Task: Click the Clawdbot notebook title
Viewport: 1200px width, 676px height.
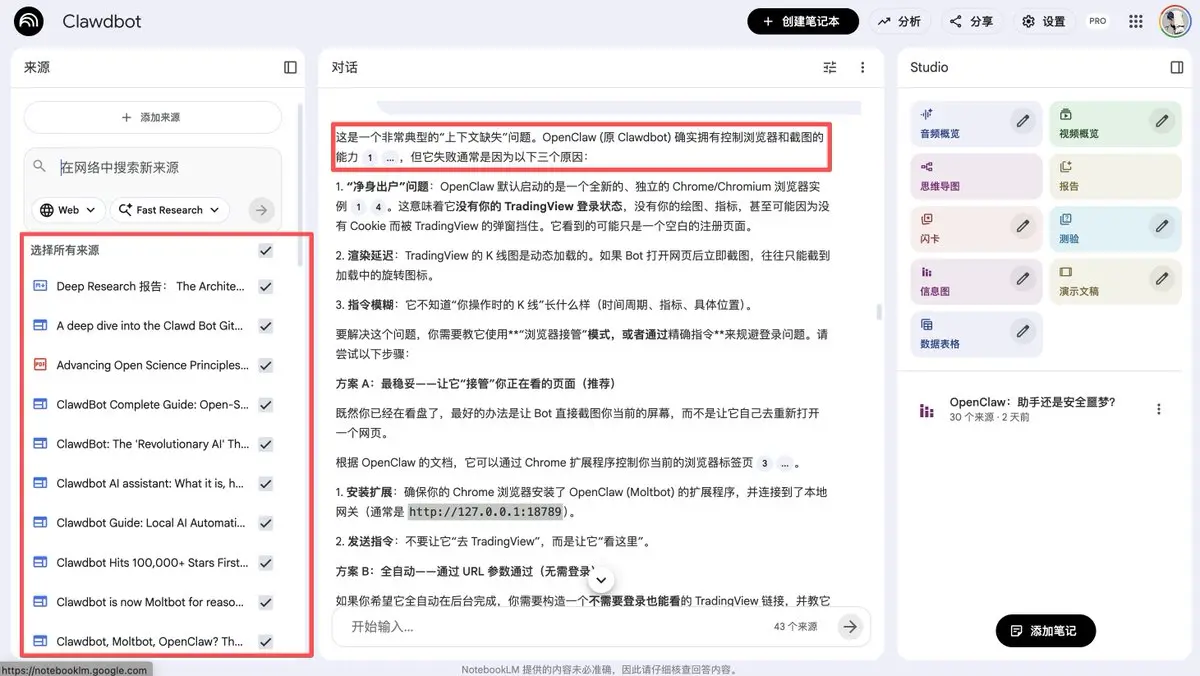Action: [102, 21]
